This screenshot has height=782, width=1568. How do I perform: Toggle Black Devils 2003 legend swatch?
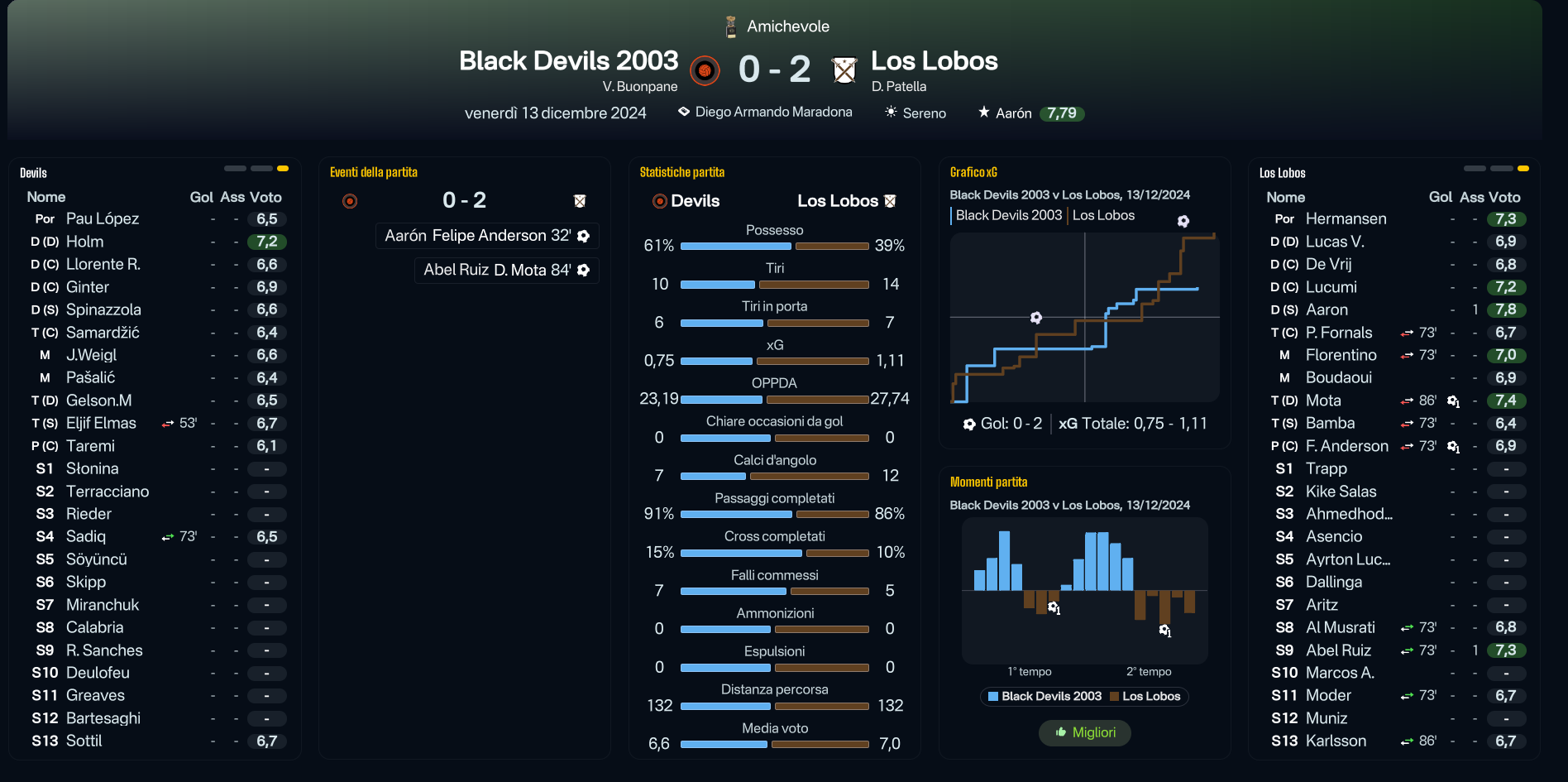(x=993, y=697)
